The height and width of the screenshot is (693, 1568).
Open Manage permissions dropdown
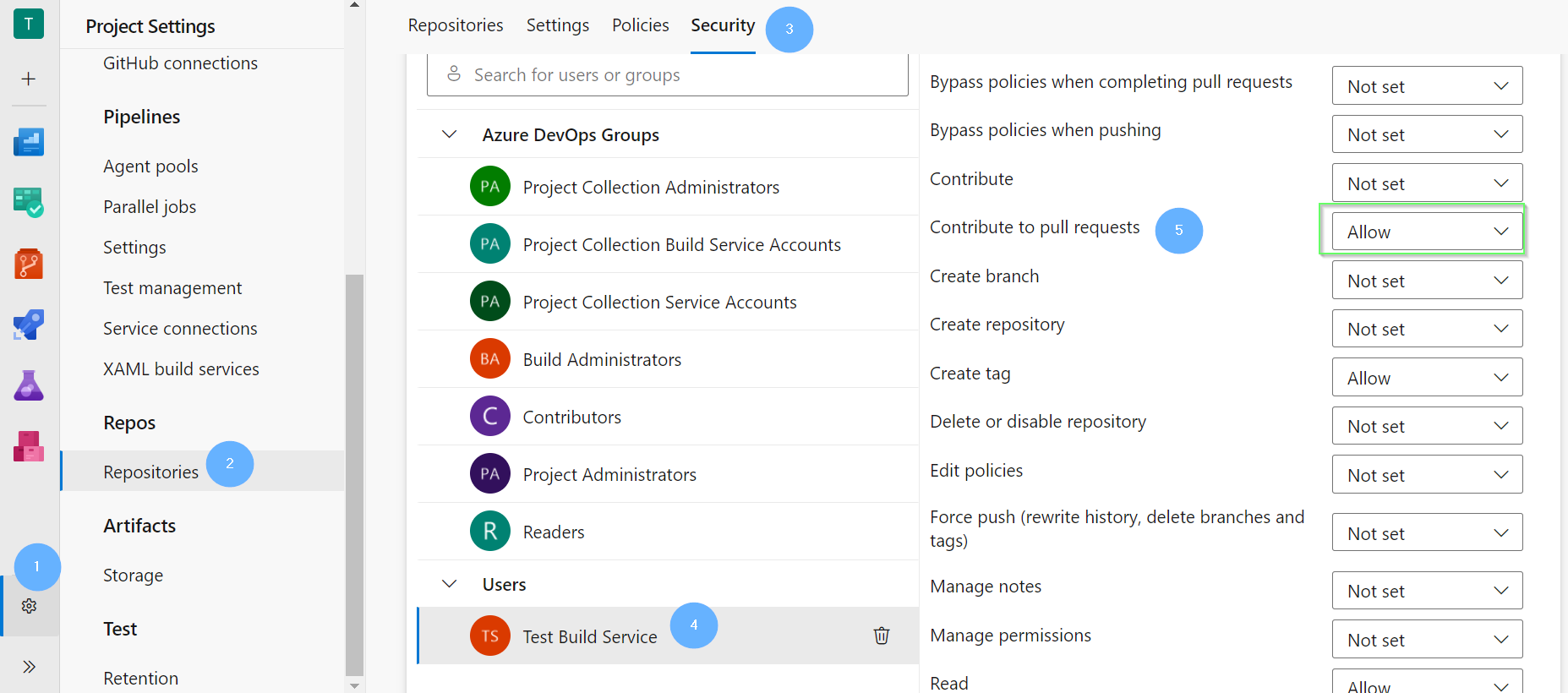[1427, 640]
